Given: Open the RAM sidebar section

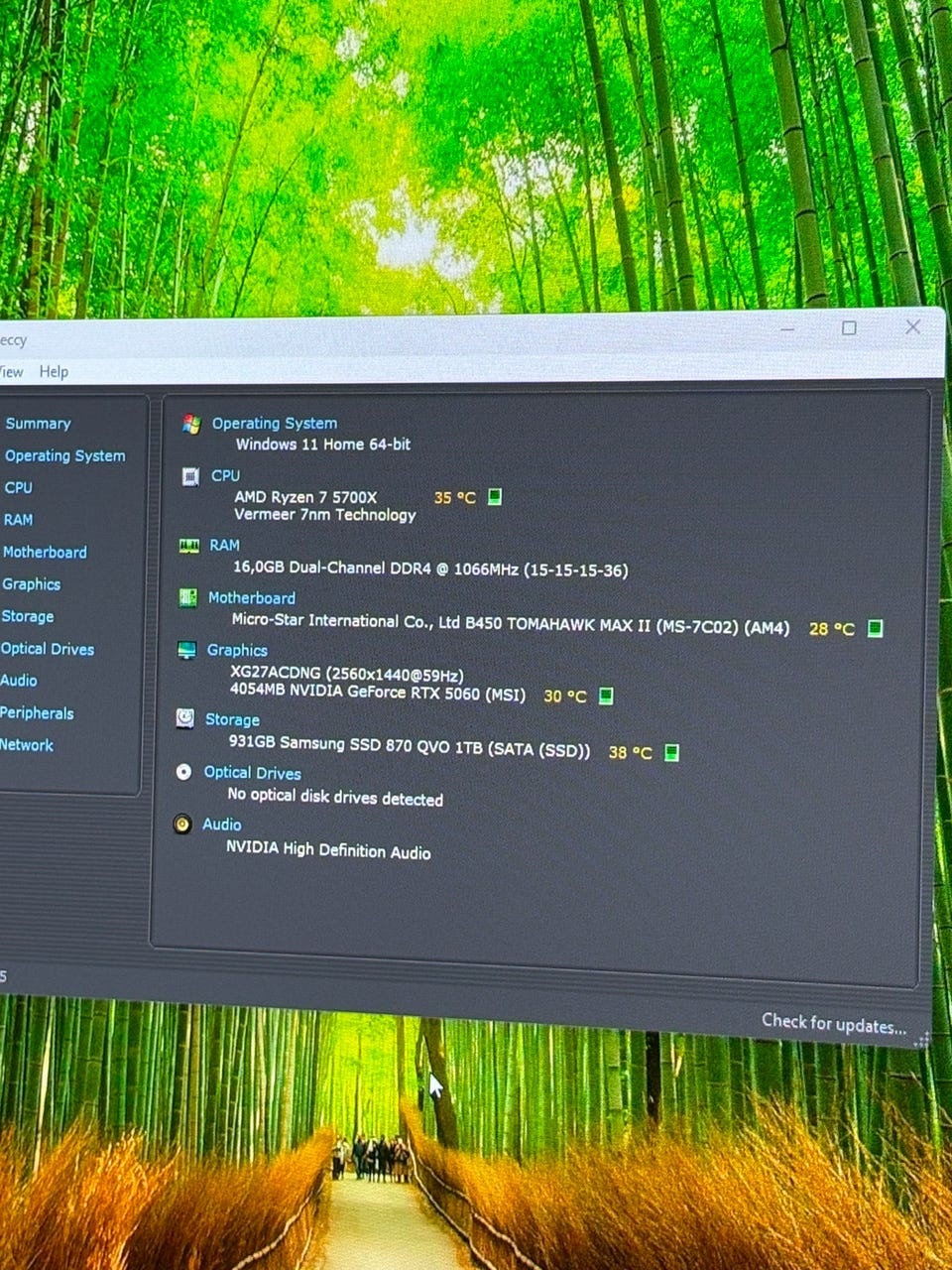Looking at the screenshot, I should 18,519.
